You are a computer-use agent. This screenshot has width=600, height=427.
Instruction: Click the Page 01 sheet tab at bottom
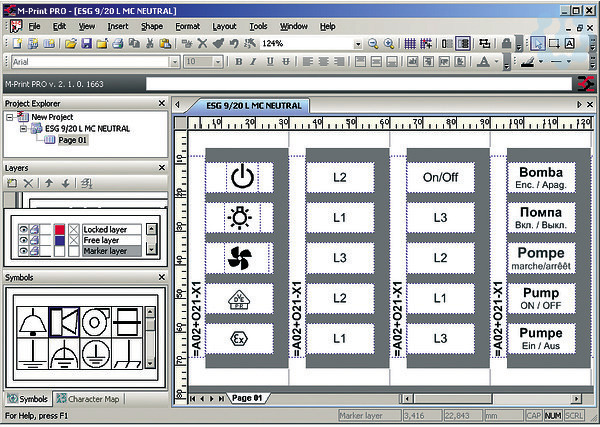pos(246,398)
